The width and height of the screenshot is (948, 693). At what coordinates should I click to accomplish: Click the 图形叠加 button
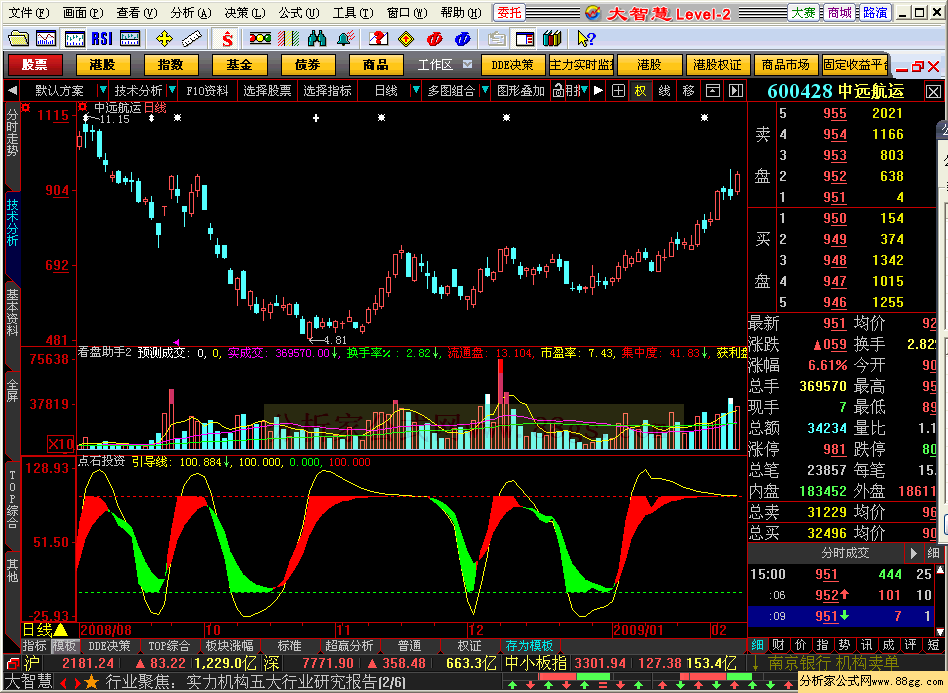coord(521,91)
